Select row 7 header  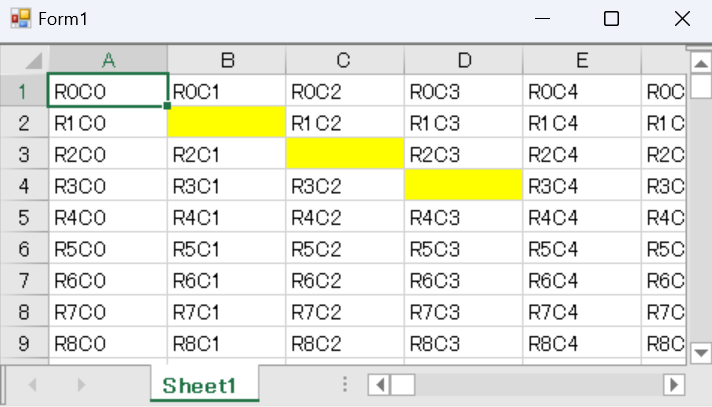point(25,280)
